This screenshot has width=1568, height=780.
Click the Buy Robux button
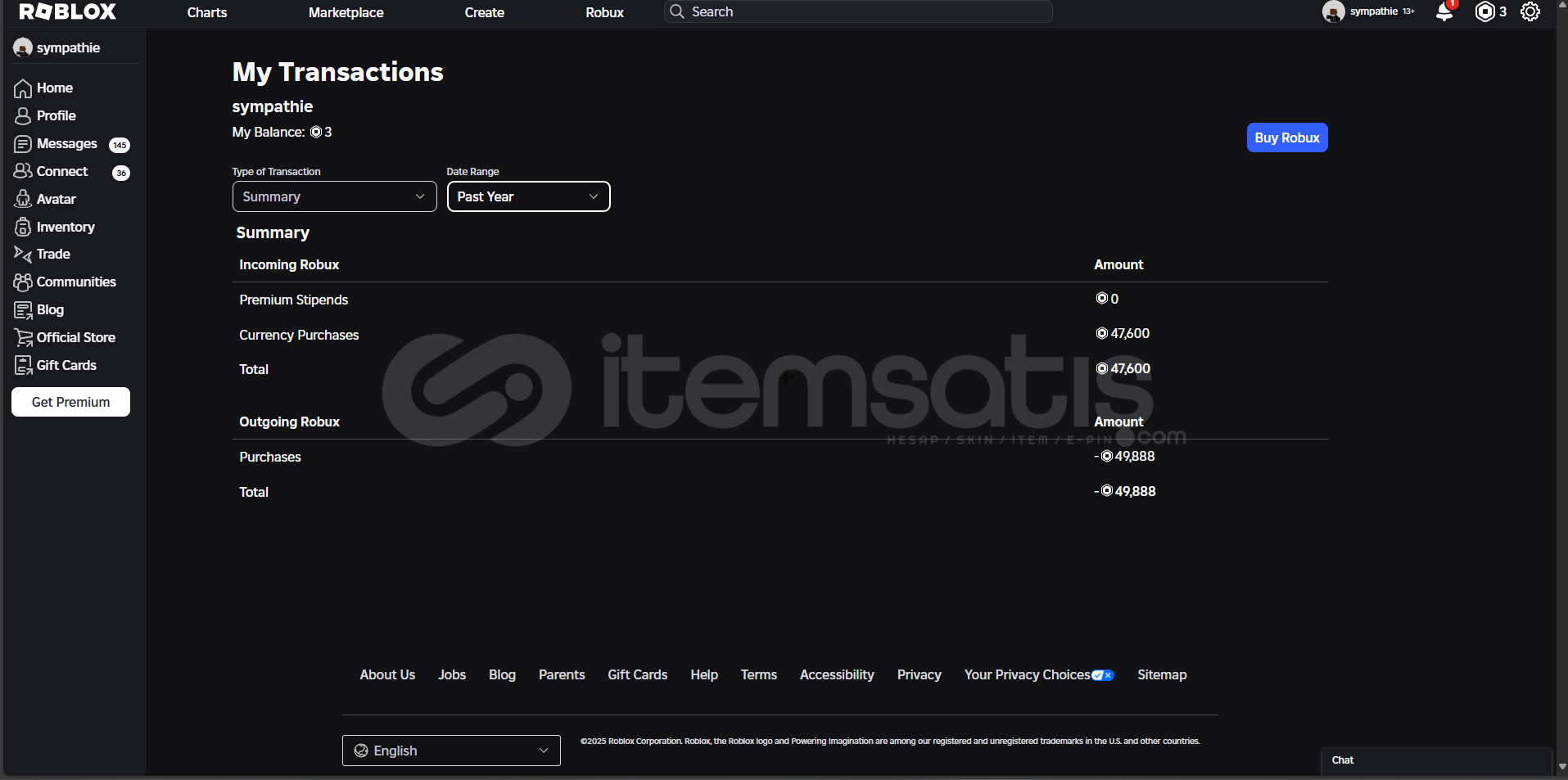[1287, 138]
